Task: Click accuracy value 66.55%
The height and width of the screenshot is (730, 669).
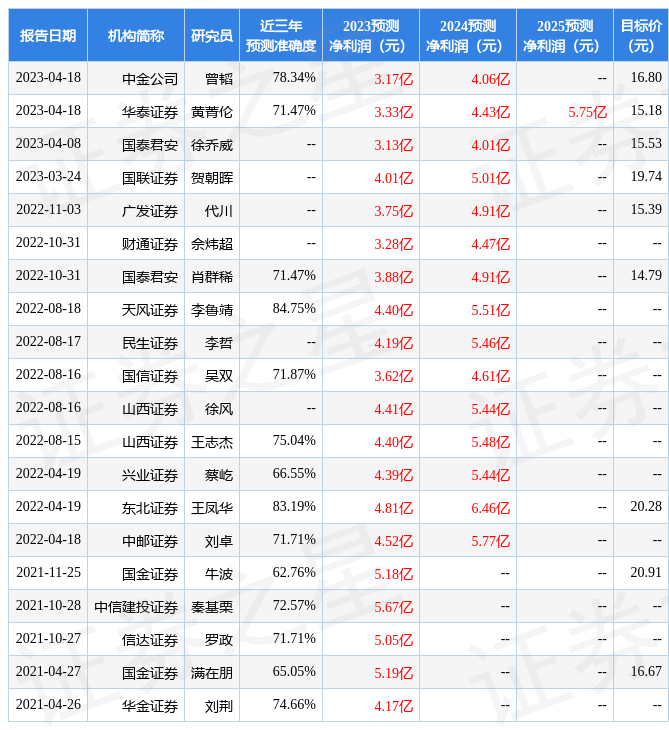Action: [x=294, y=474]
